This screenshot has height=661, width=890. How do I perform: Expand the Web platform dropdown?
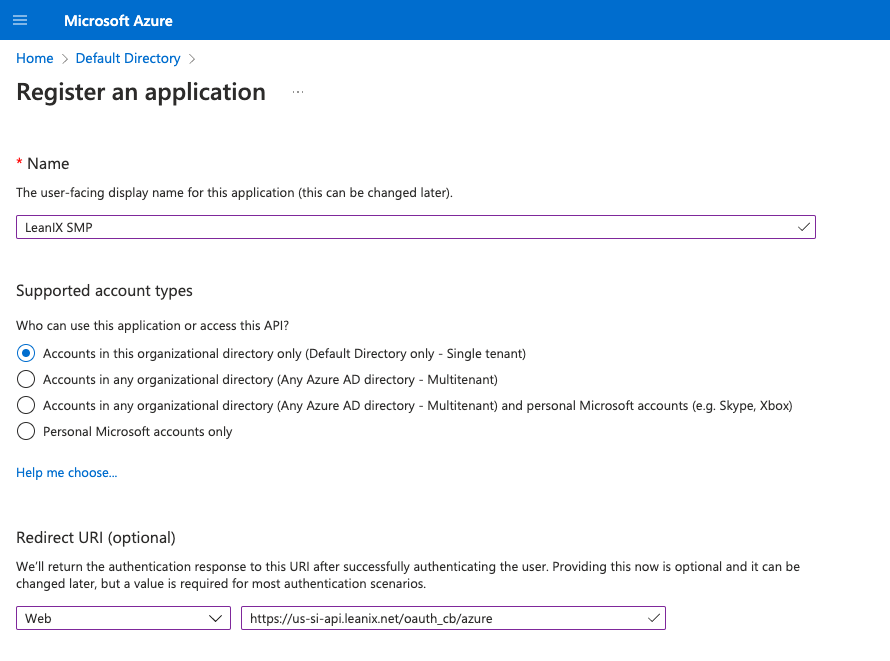pos(123,618)
